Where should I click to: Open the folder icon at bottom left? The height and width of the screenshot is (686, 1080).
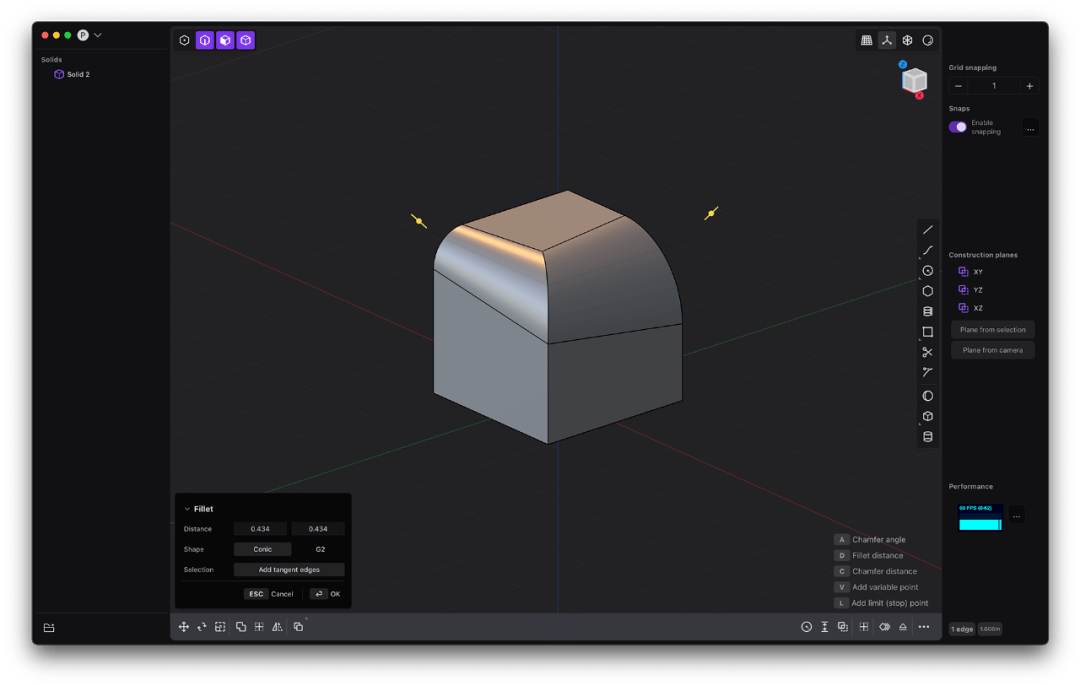pos(48,628)
